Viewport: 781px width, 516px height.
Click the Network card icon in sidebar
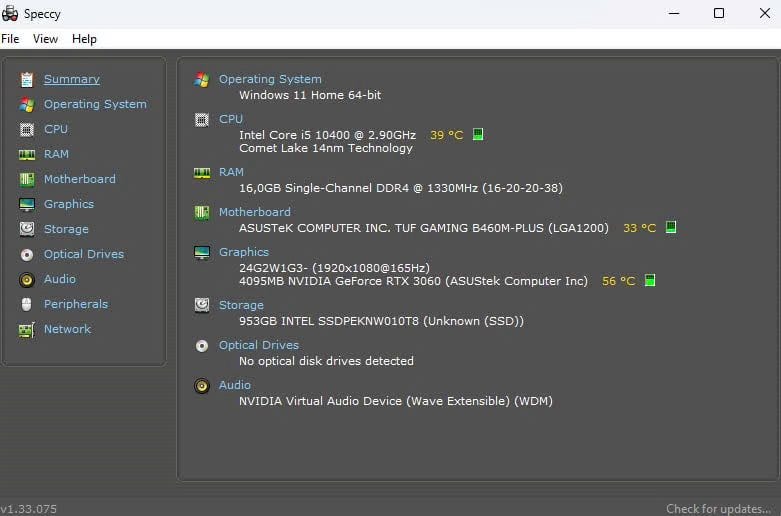tap(27, 329)
